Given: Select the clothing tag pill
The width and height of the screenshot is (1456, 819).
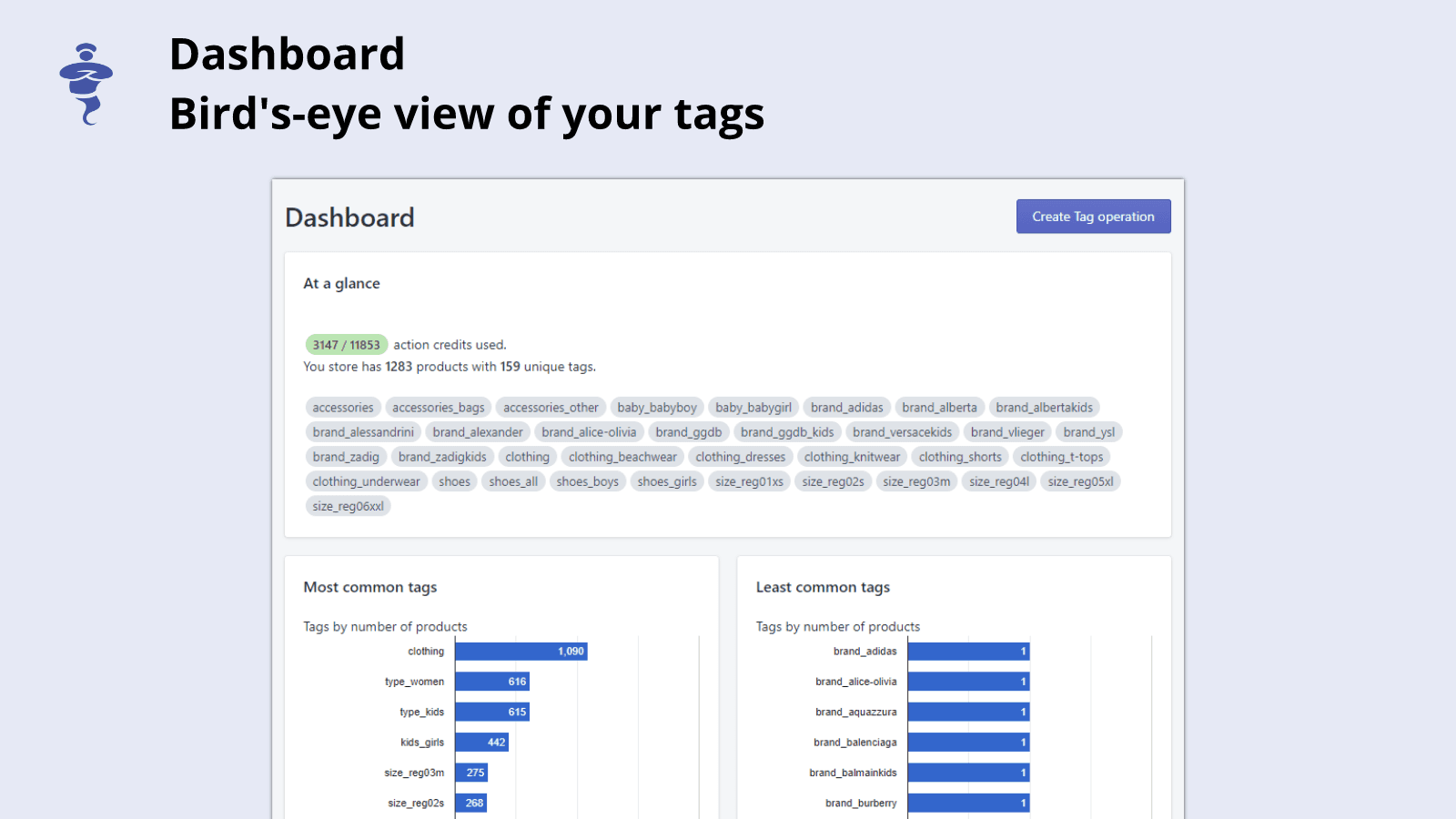Looking at the screenshot, I should (527, 456).
